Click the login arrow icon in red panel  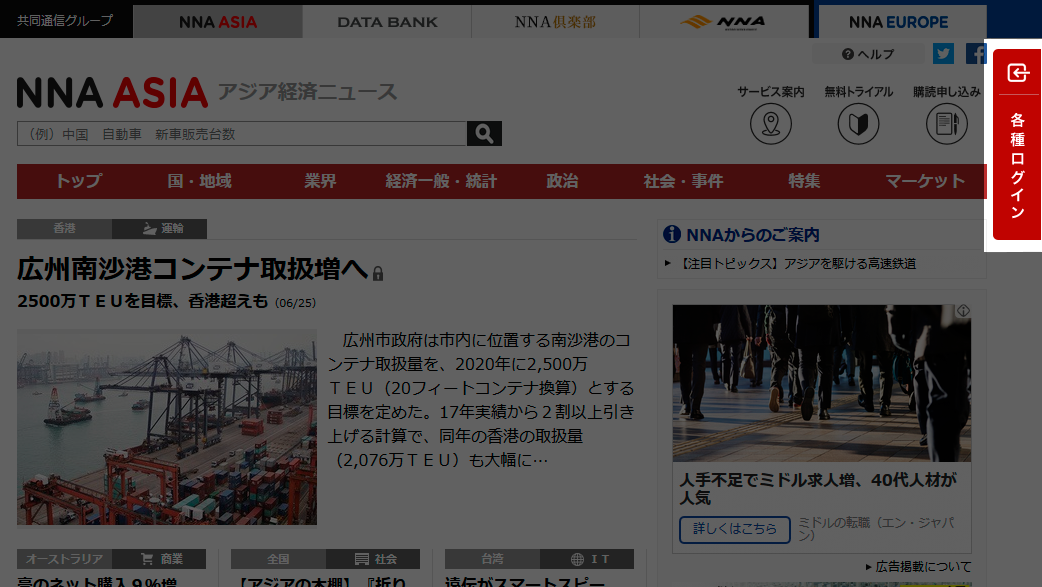point(1017,73)
